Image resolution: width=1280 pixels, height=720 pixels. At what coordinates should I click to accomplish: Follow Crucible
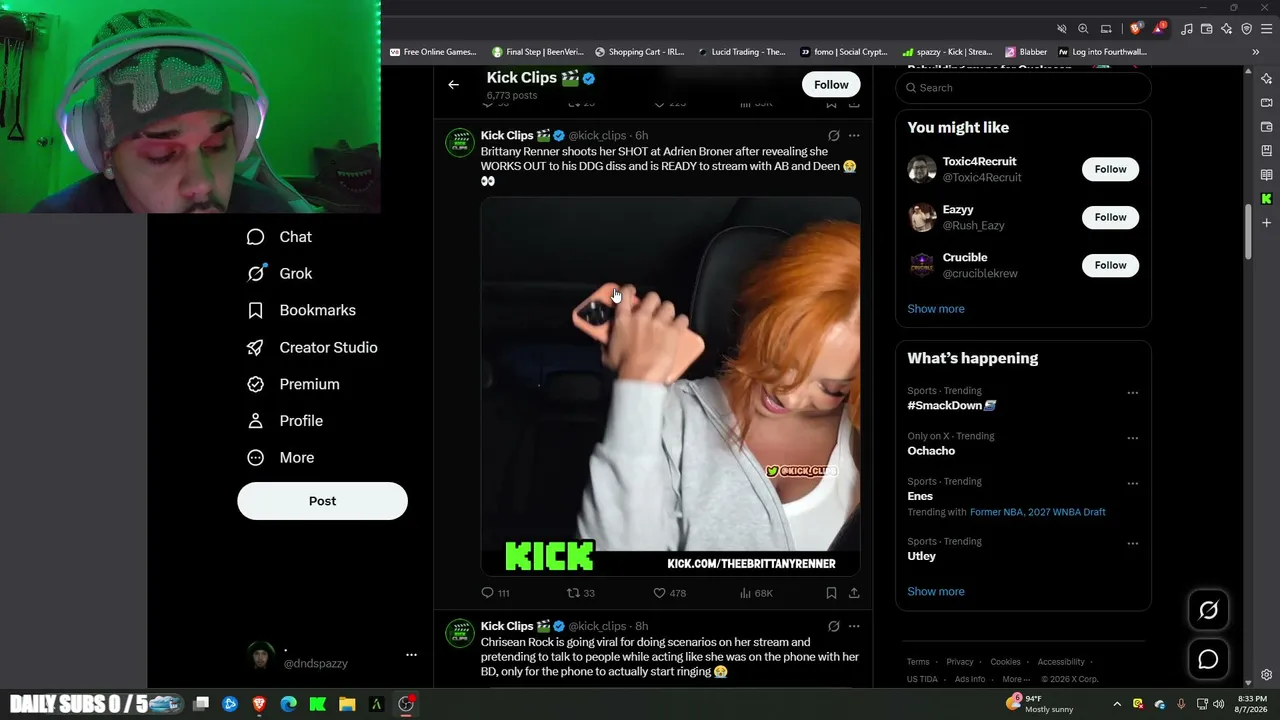[x=1110, y=265]
